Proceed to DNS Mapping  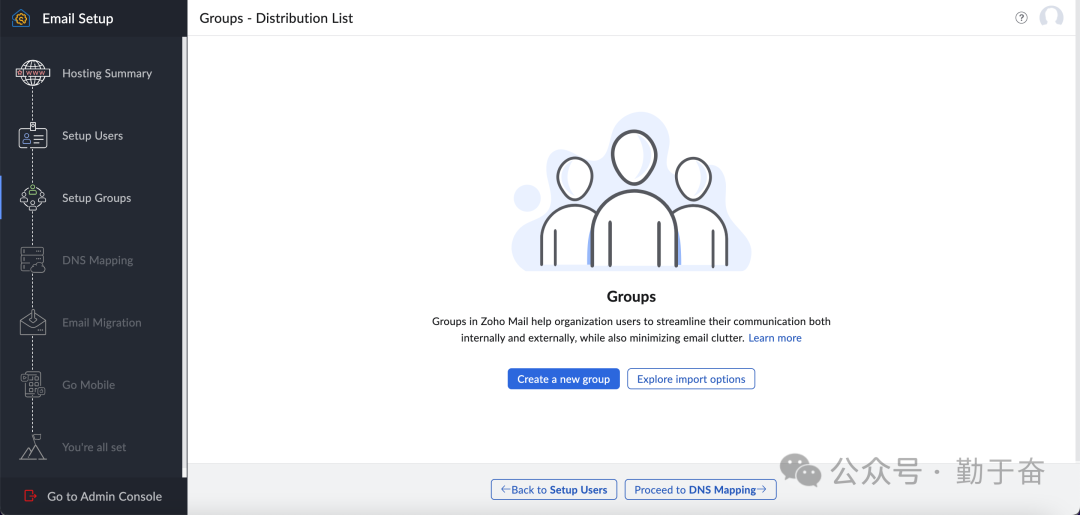coord(700,490)
